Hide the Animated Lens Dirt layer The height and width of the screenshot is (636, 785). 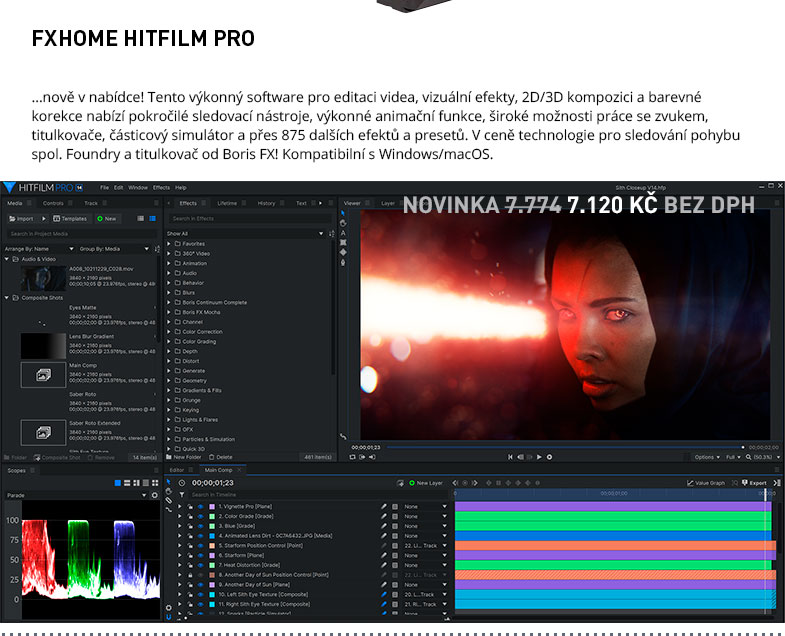(x=200, y=536)
